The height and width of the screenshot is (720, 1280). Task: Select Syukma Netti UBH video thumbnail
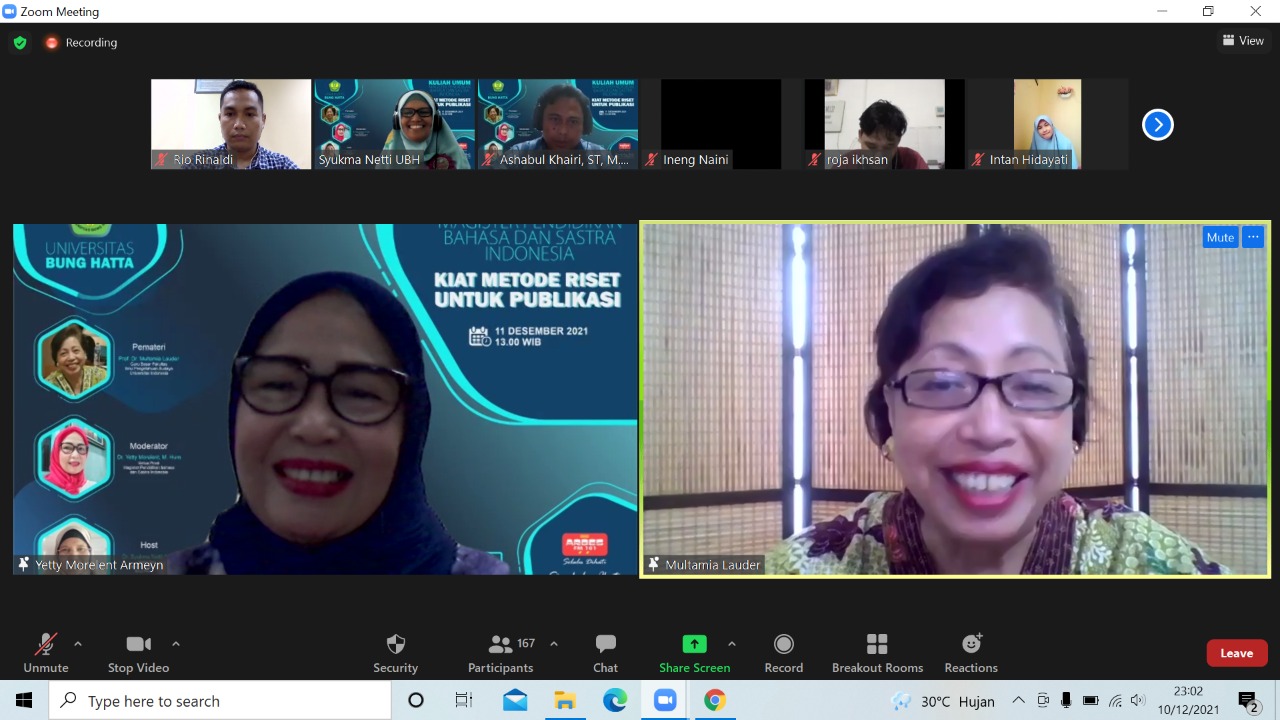(394, 124)
